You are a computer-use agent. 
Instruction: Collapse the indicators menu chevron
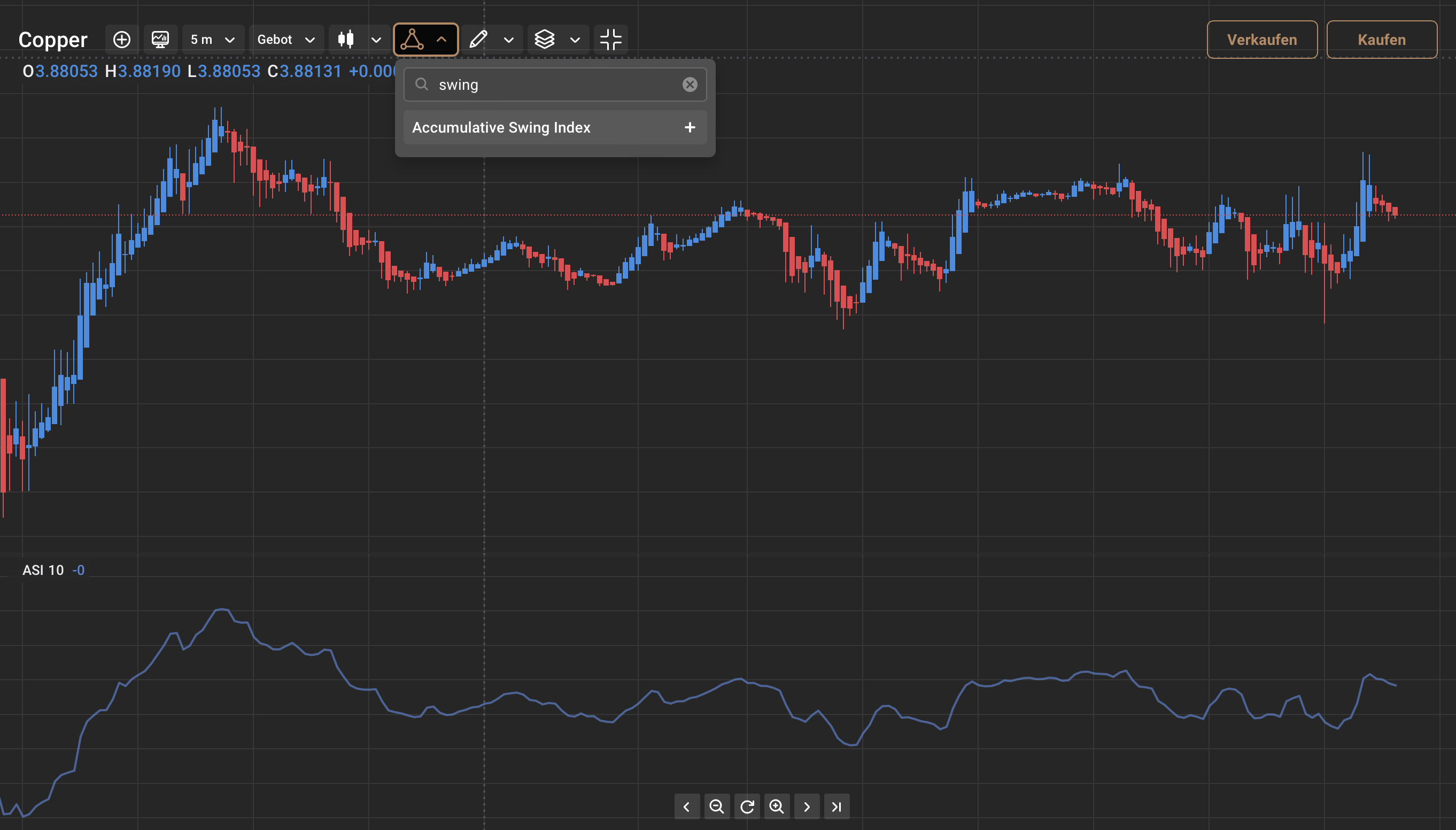pos(442,40)
